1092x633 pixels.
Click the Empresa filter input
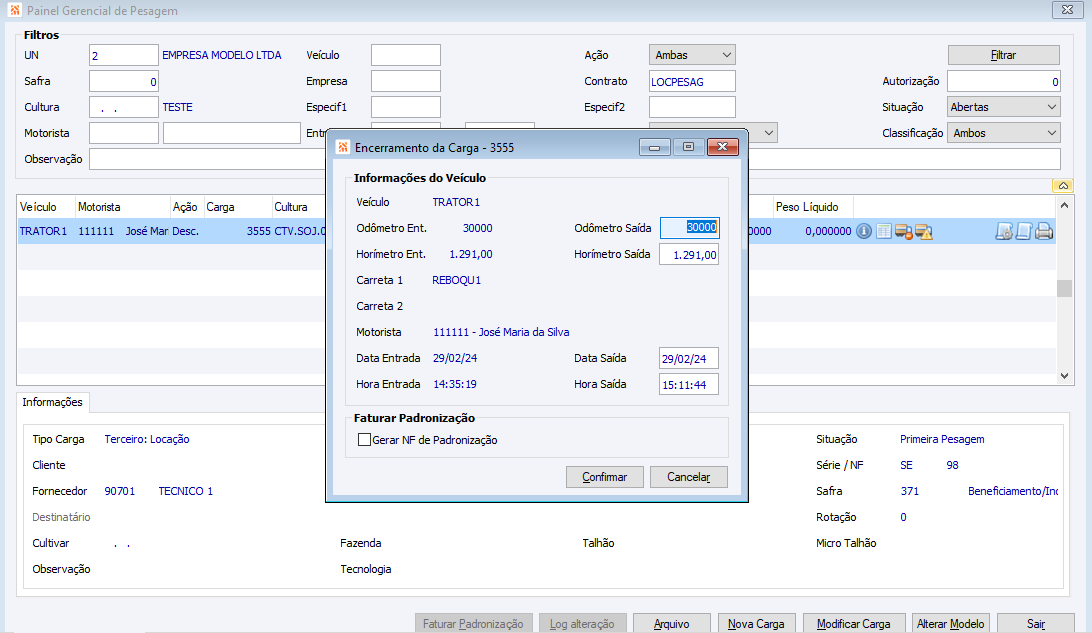[406, 81]
